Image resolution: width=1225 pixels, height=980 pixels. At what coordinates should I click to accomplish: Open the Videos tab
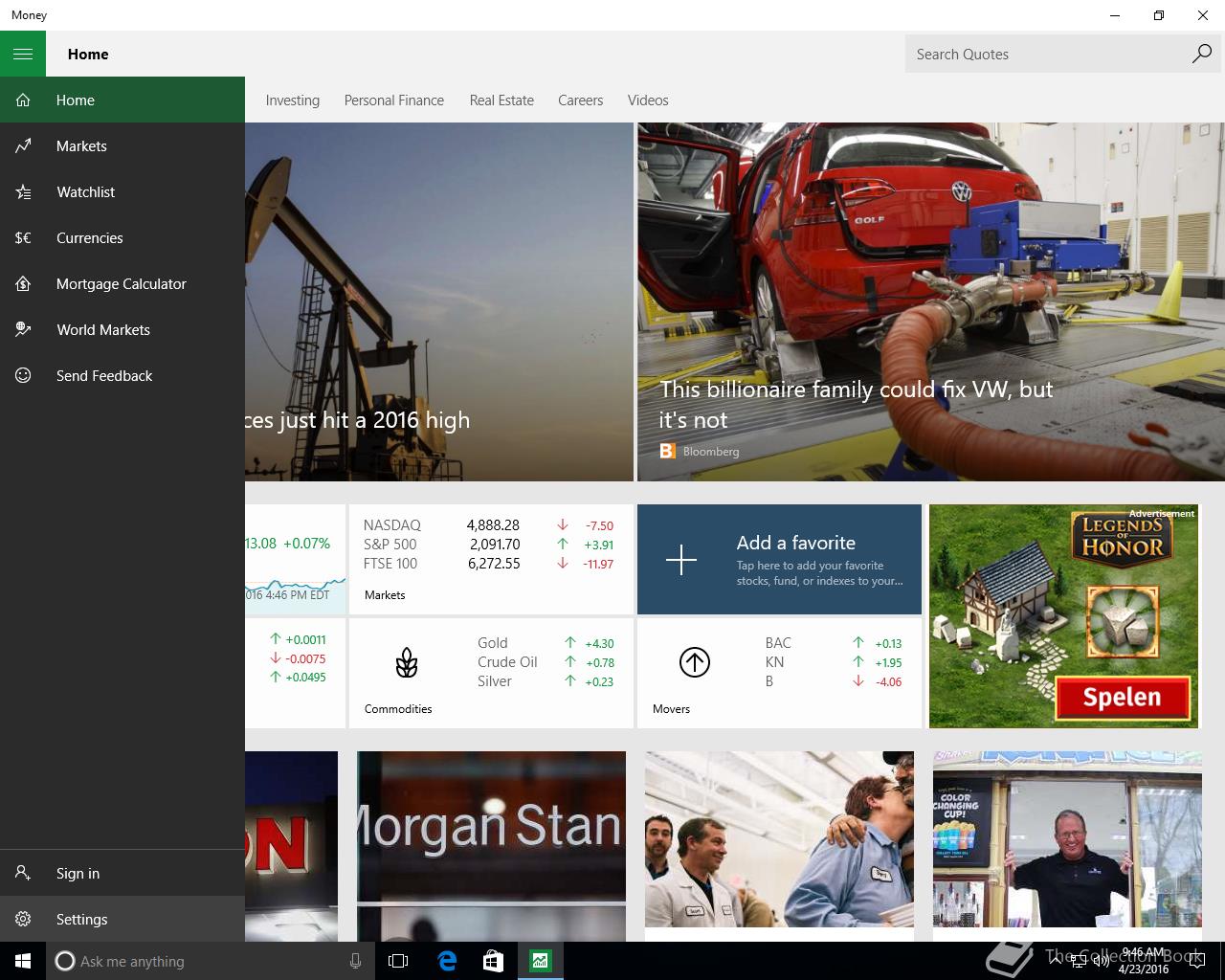[648, 100]
